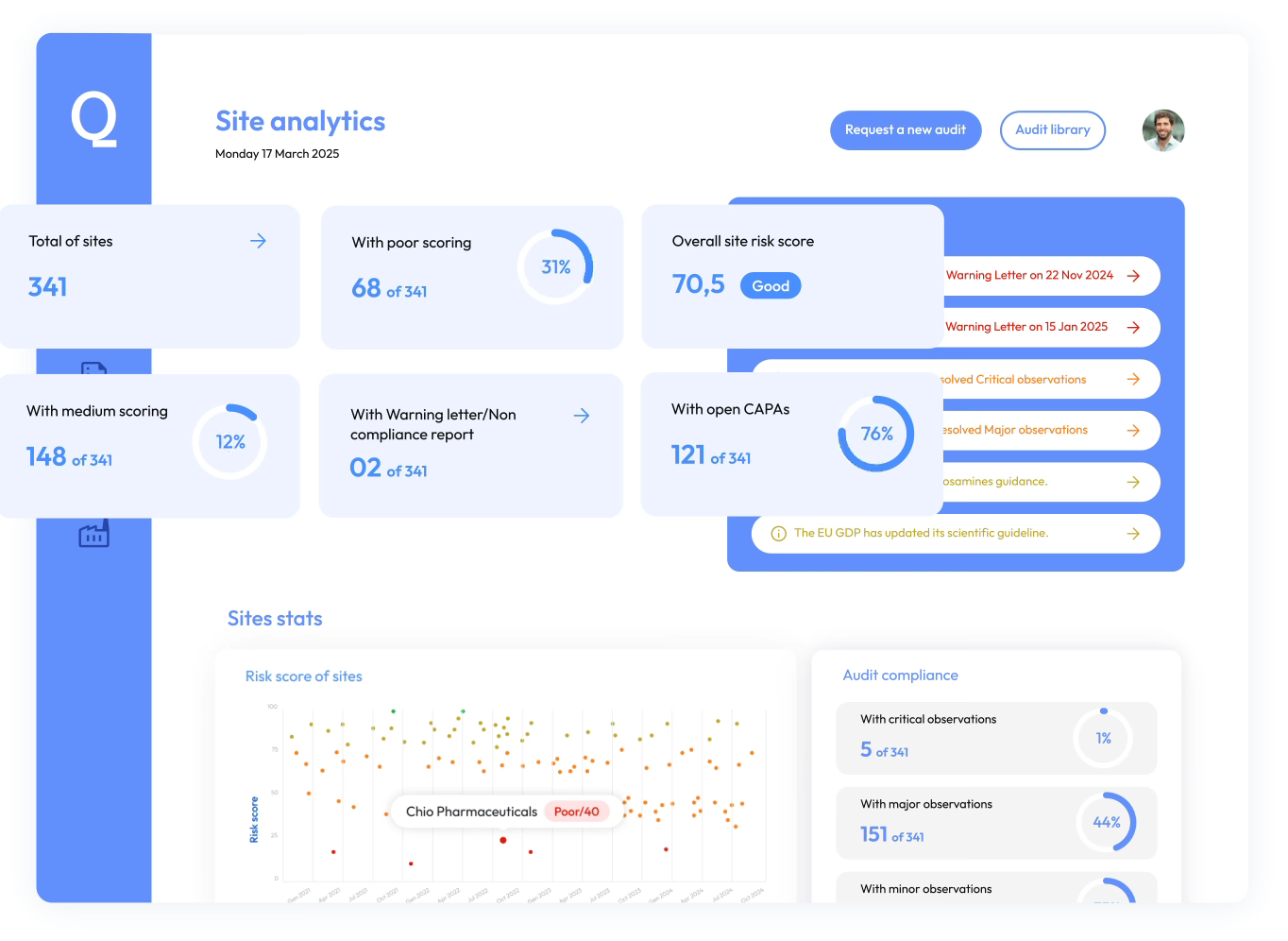
Task: Open the EU GDP scientific guideline update
Action: [x=921, y=533]
